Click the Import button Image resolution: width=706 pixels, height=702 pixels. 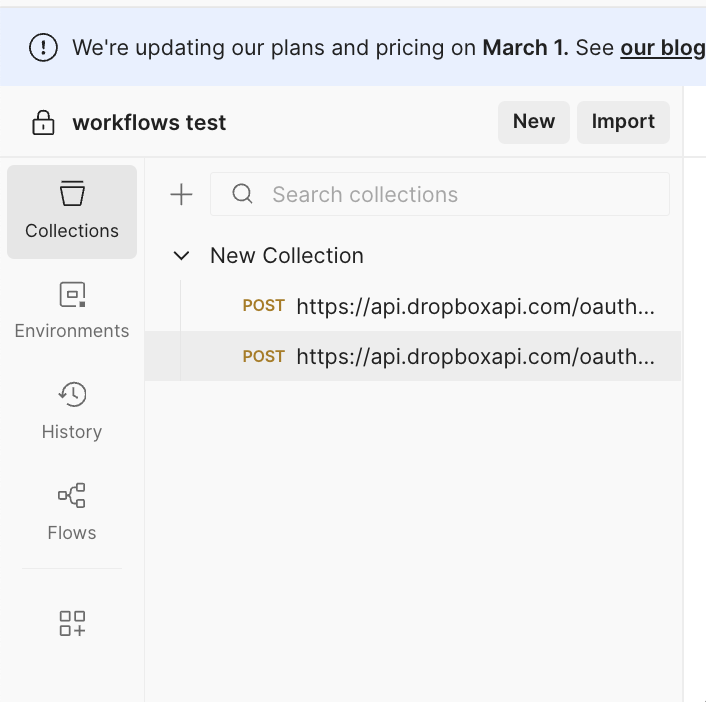(x=623, y=122)
